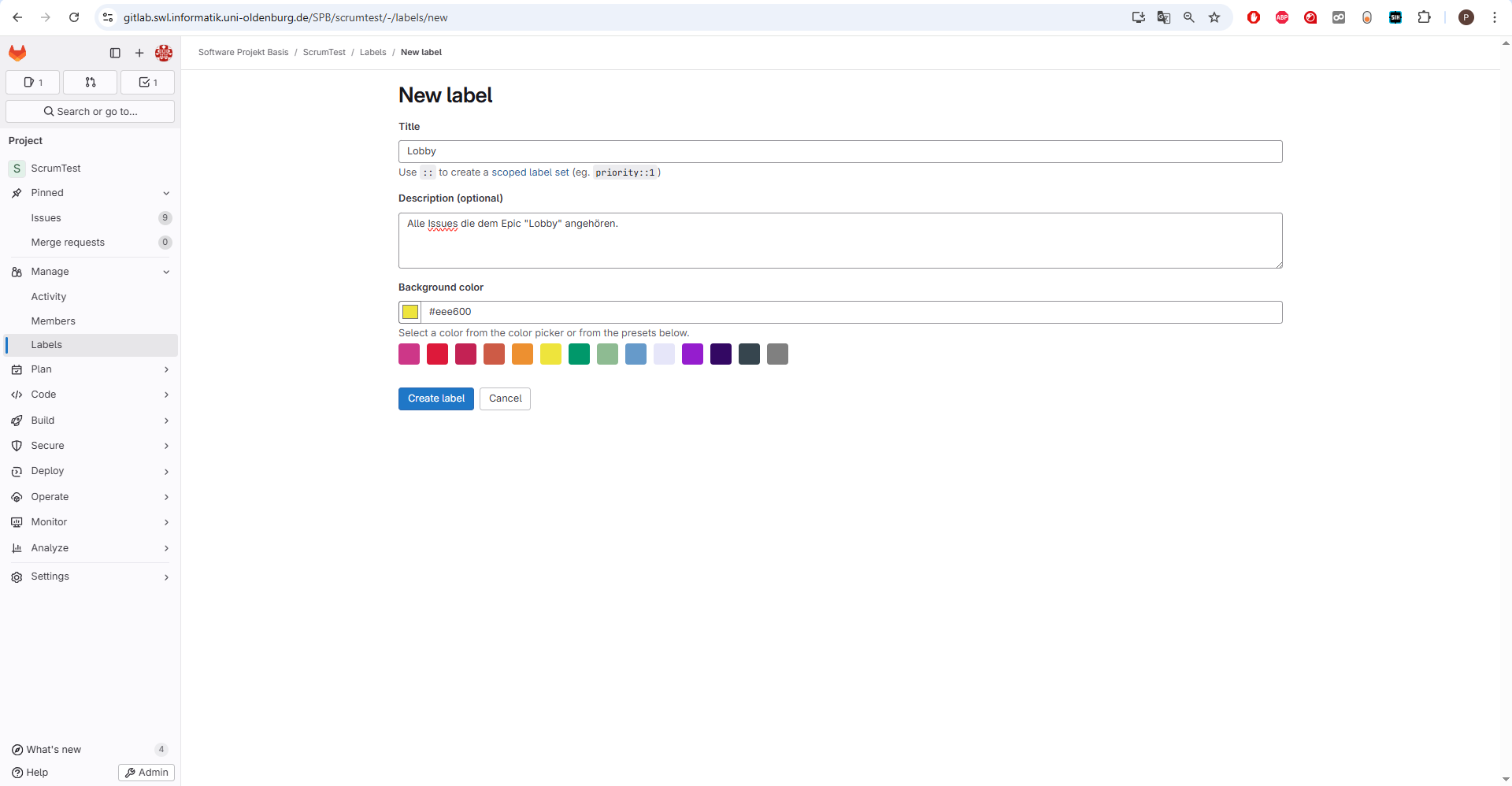Select the green preset color swatch
Viewport: 1512px width, 786px height.
(579, 354)
